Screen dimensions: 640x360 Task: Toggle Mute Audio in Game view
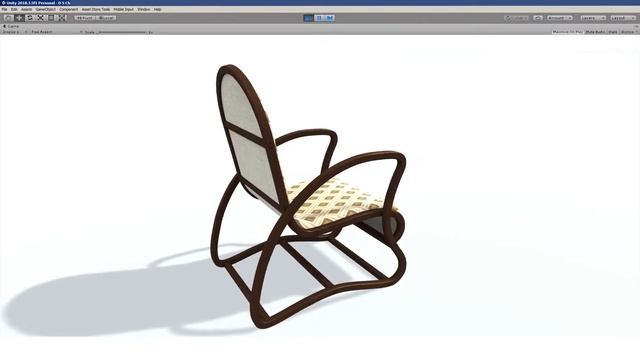(595, 32)
